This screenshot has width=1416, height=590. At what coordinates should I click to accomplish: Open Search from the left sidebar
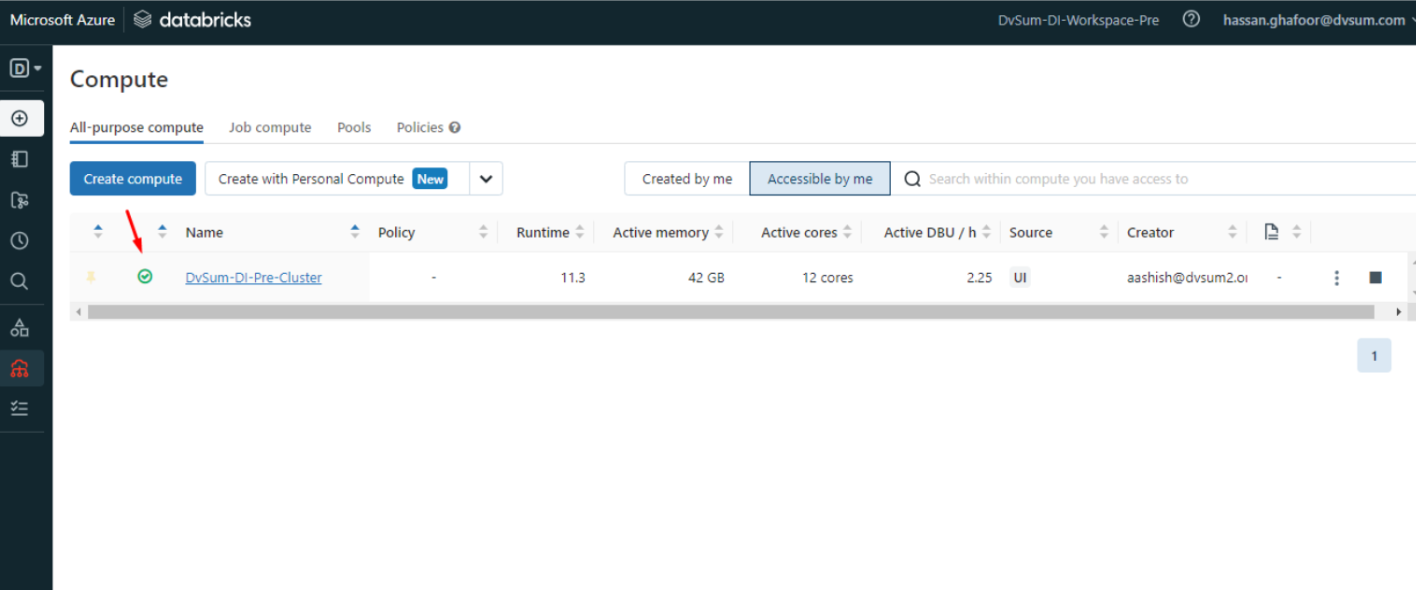(22, 280)
